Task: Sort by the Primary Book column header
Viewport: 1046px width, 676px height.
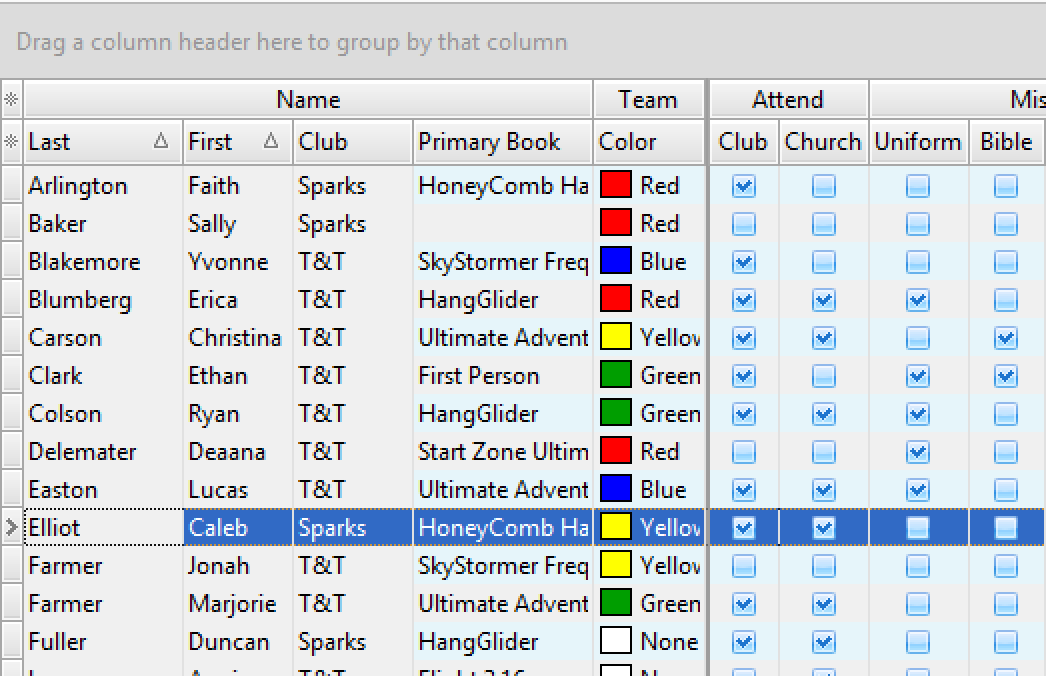Action: (x=502, y=142)
